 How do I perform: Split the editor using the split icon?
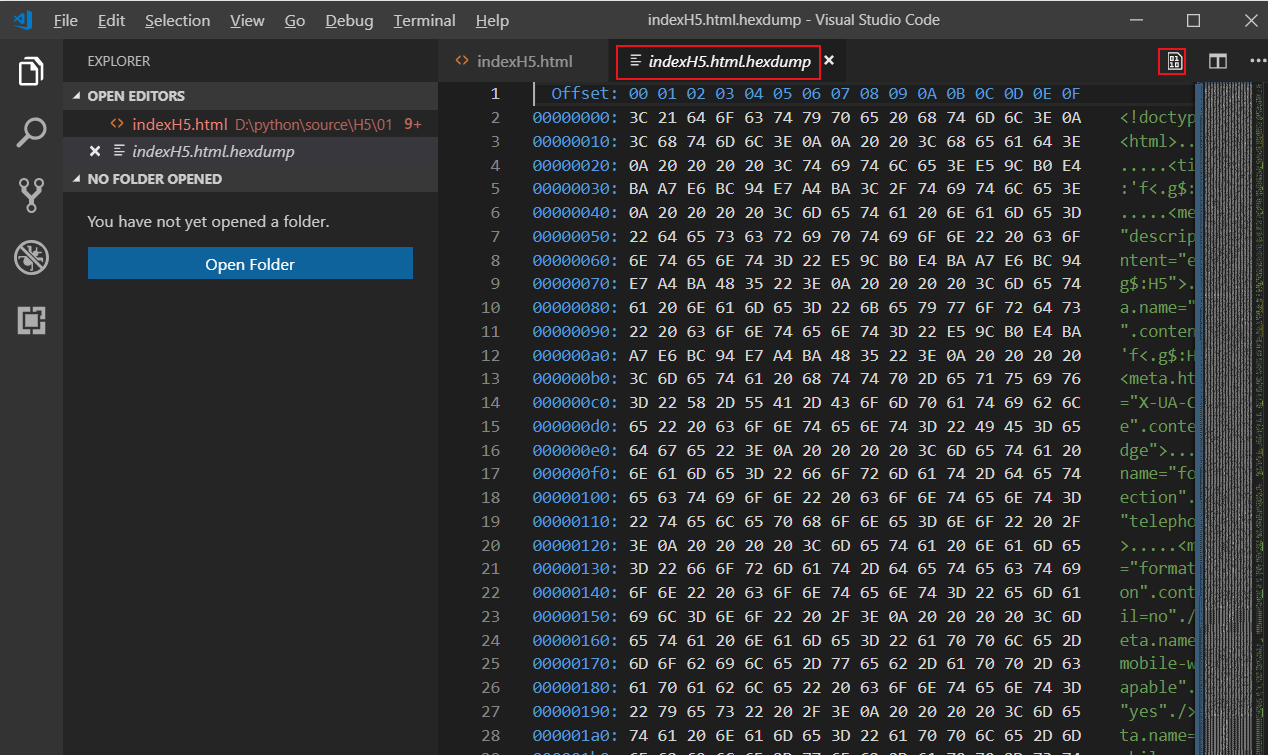tap(1217, 60)
